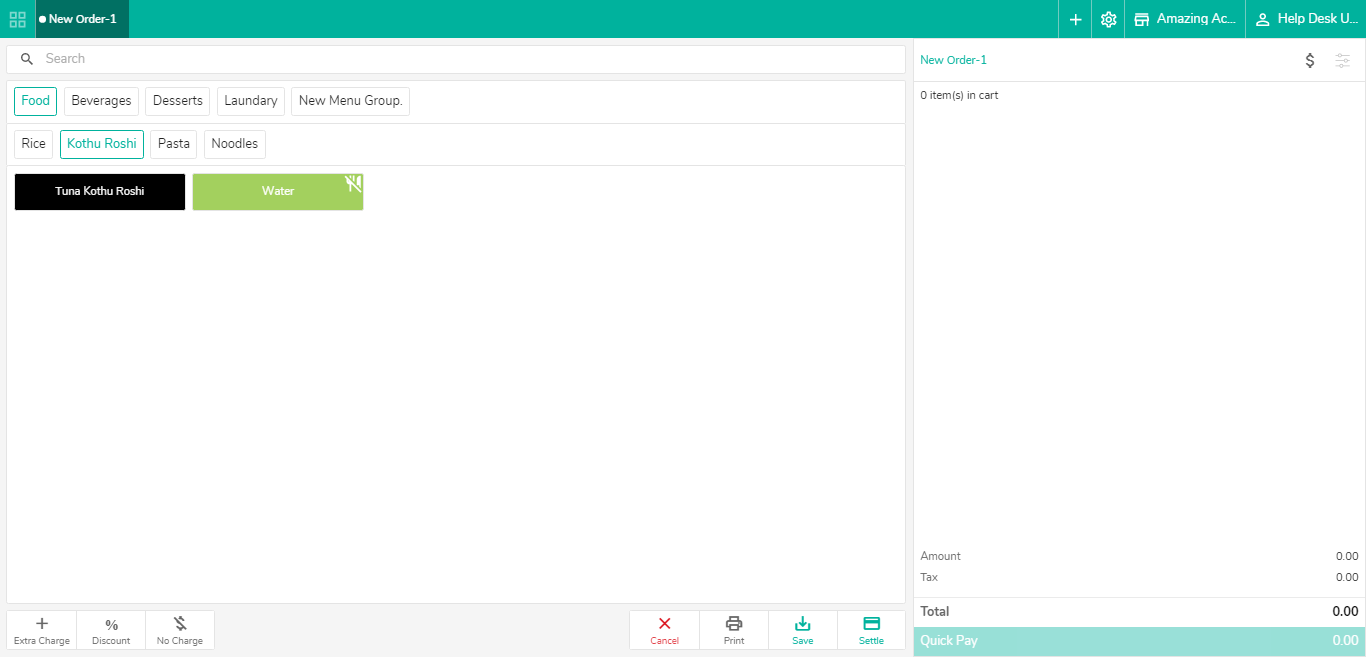1366x657 pixels.
Task: Open the apps grid menu icon
Action: coord(17,19)
